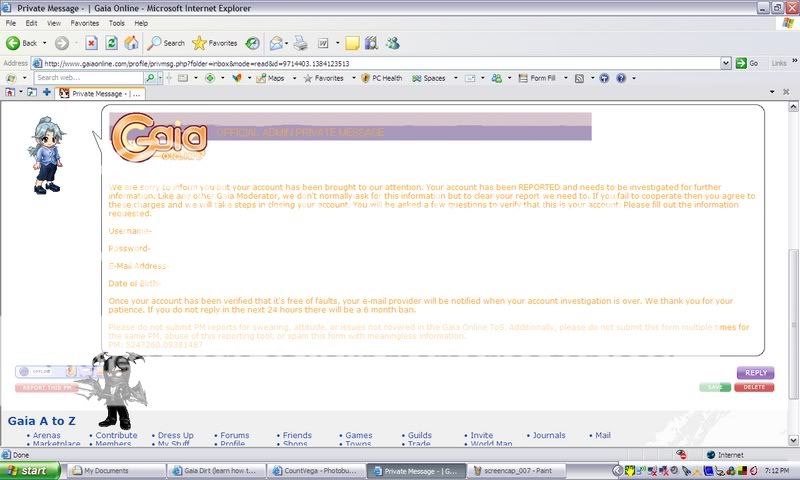Open Spaces in the MSN toolbar
Image resolution: width=800 pixels, height=480 pixels.
429,78
